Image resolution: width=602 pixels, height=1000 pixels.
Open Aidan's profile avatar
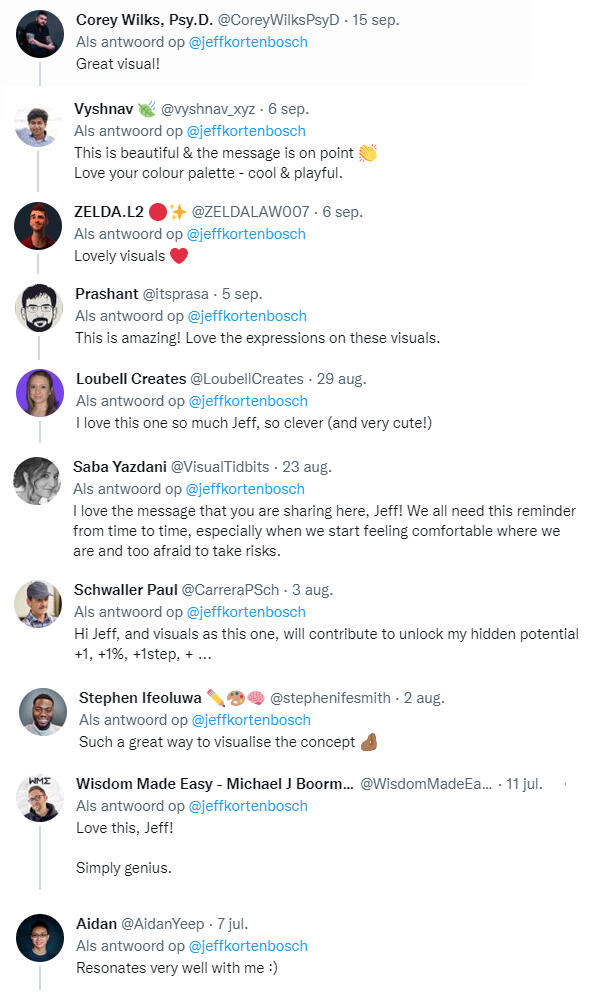coord(40,938)
